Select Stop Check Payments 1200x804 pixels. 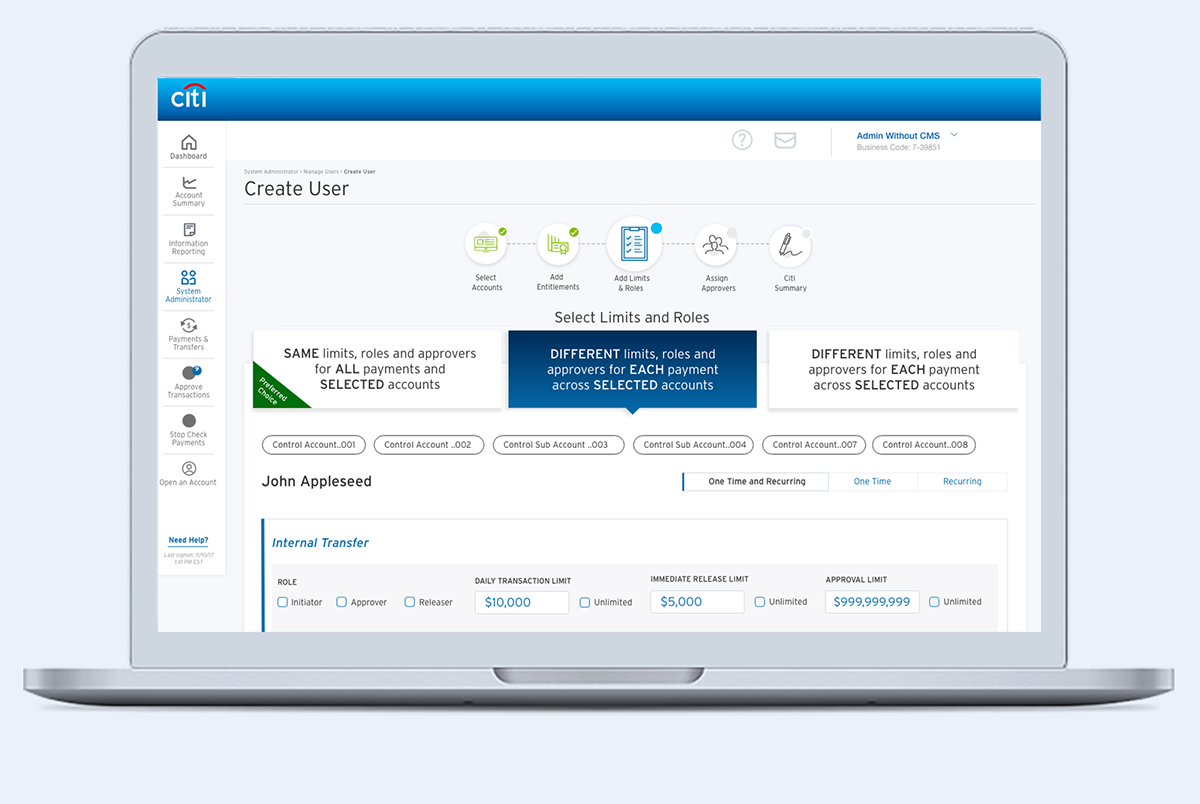188,430
